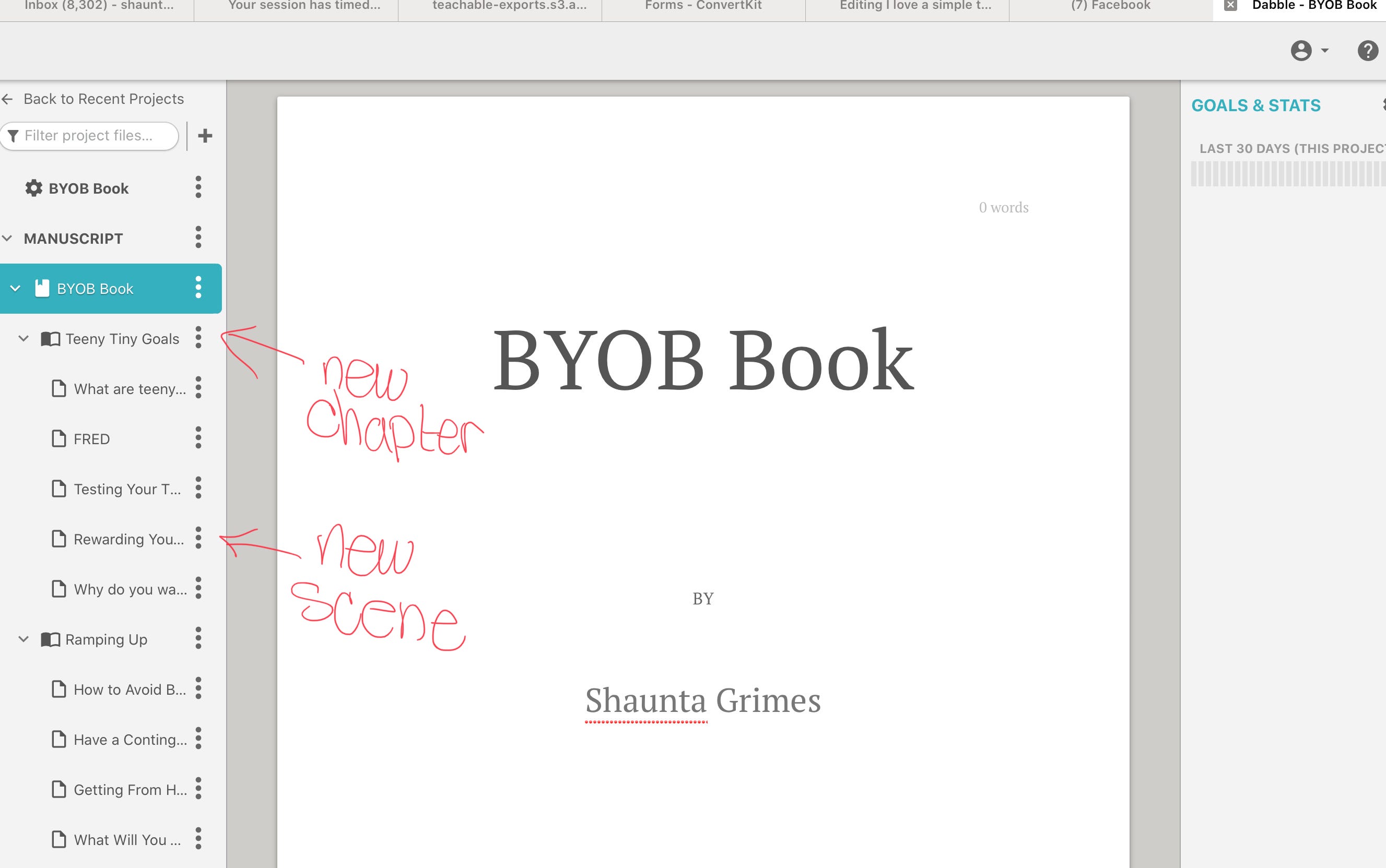
Task: Open the three-dot menu for Rewarding You scene
Action: (x=198, y=539)
